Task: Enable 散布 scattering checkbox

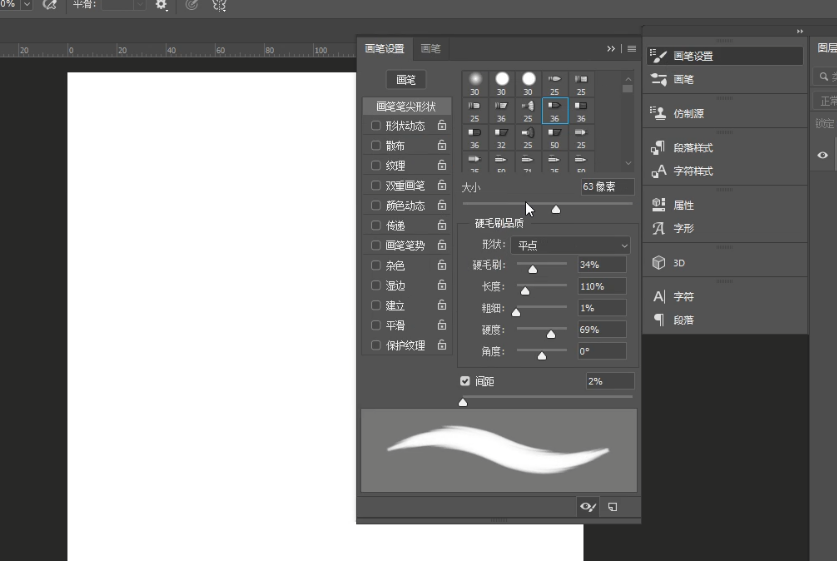Action: click(x=376, y=145)
